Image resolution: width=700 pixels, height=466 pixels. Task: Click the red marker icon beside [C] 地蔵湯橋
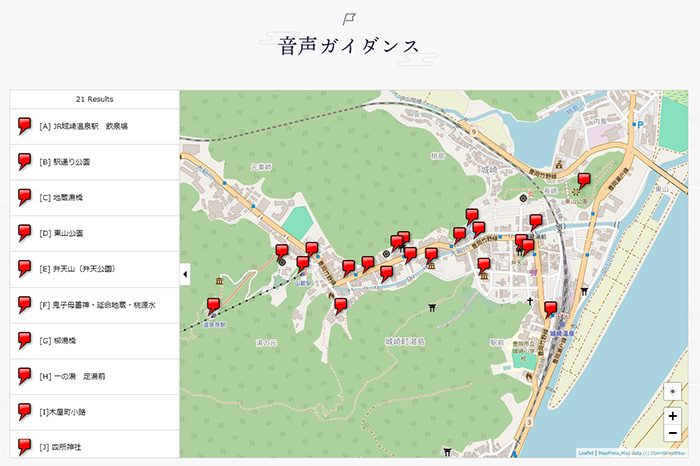point(24,197)
